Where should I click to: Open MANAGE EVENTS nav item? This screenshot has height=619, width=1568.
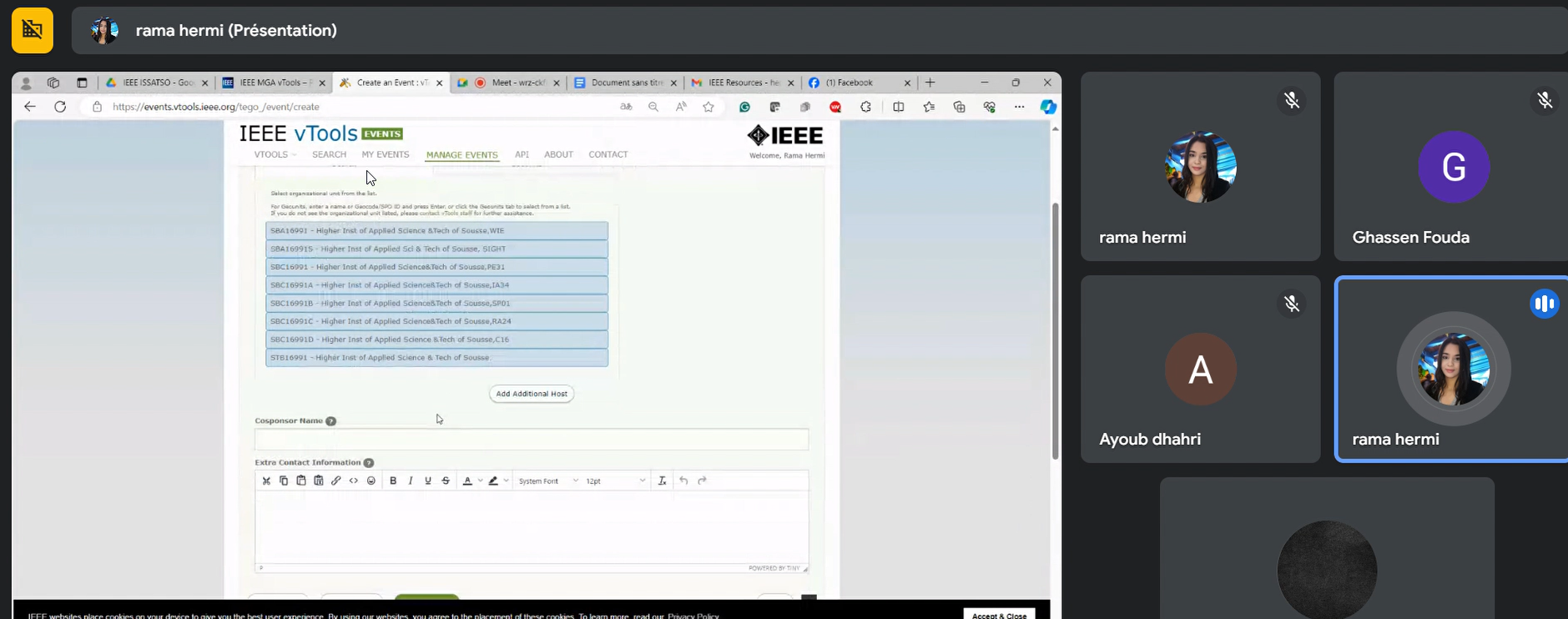pos(461,155)
